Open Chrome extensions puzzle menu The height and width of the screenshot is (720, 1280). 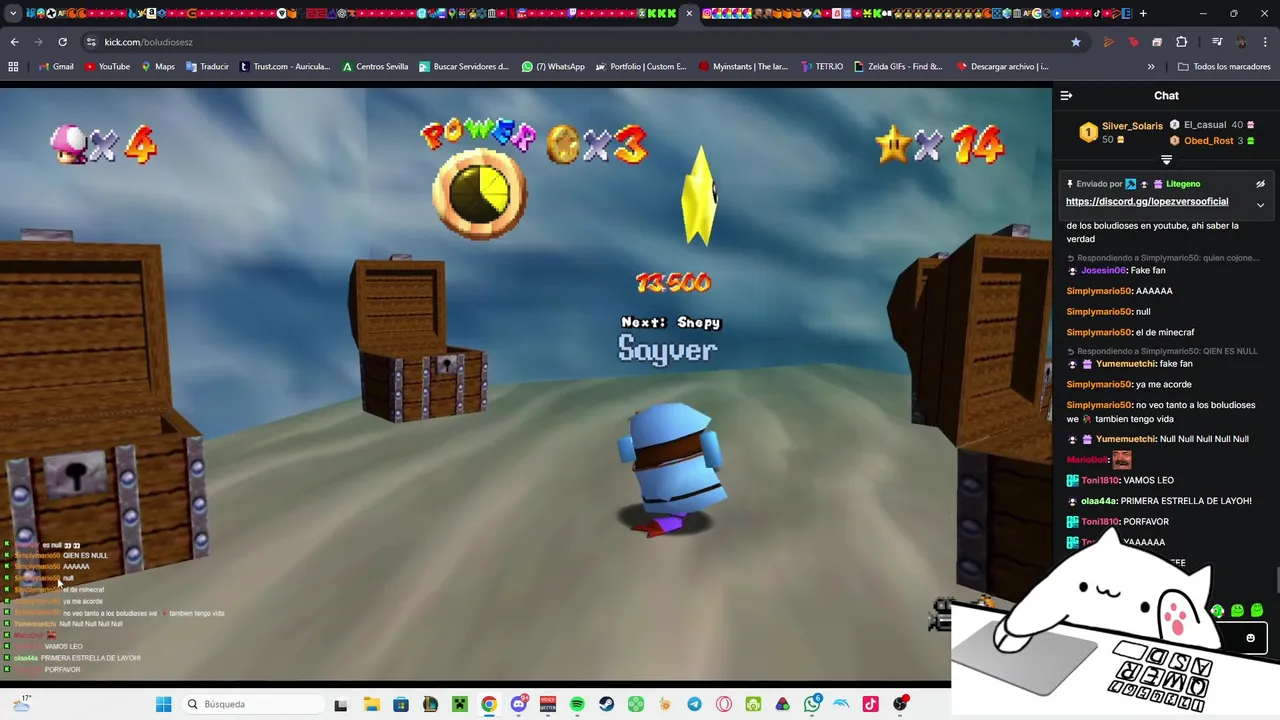tap(1182, 42)
